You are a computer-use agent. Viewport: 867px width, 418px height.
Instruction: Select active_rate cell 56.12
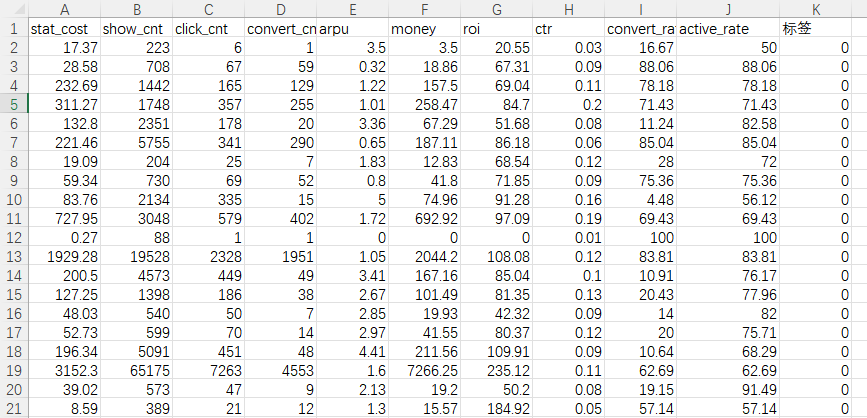click(x=728, y=200)
